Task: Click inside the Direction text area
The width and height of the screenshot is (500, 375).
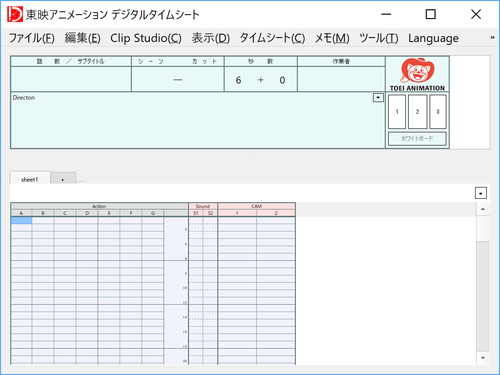Action: click(x=198, y=120)
